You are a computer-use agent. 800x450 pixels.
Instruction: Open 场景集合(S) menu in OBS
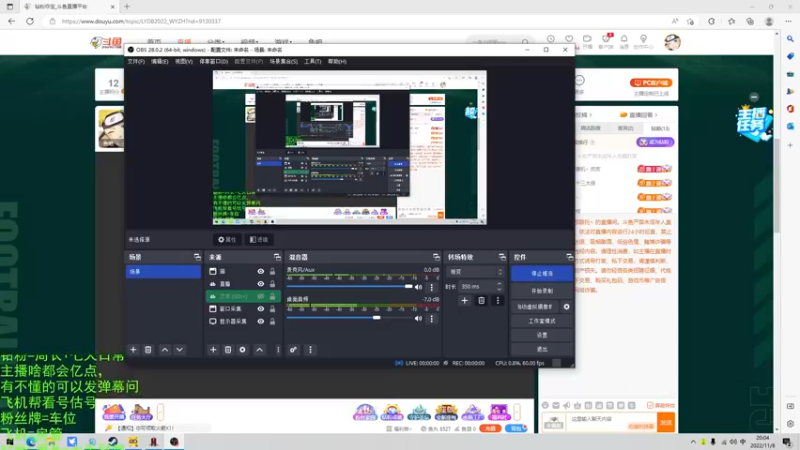tap(283, 61)
